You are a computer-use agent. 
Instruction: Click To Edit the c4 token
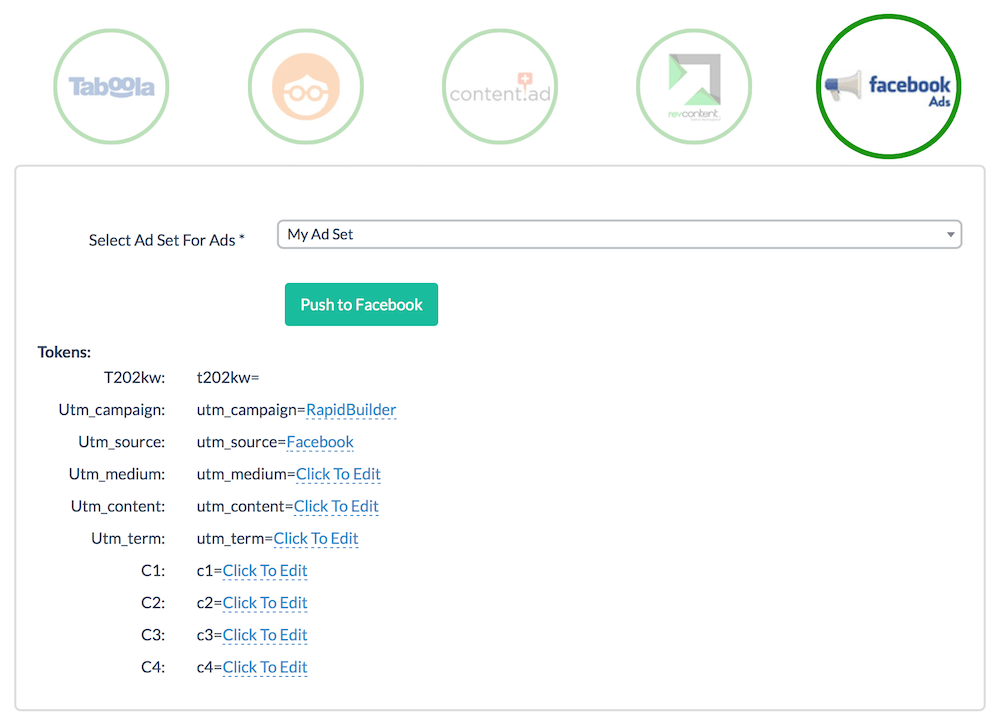click(265, 667)
